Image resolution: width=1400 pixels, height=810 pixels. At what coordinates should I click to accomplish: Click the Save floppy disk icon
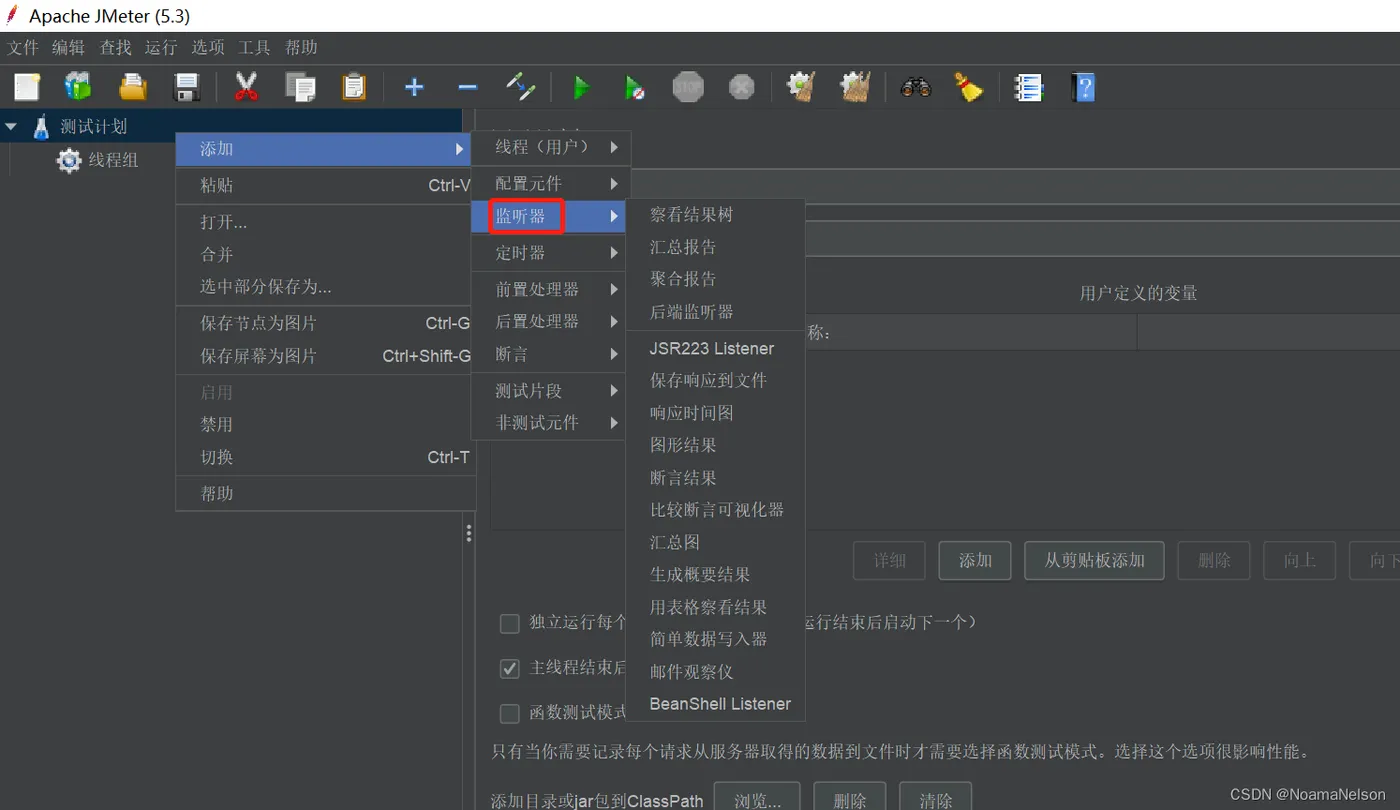[x=187, y=87]
